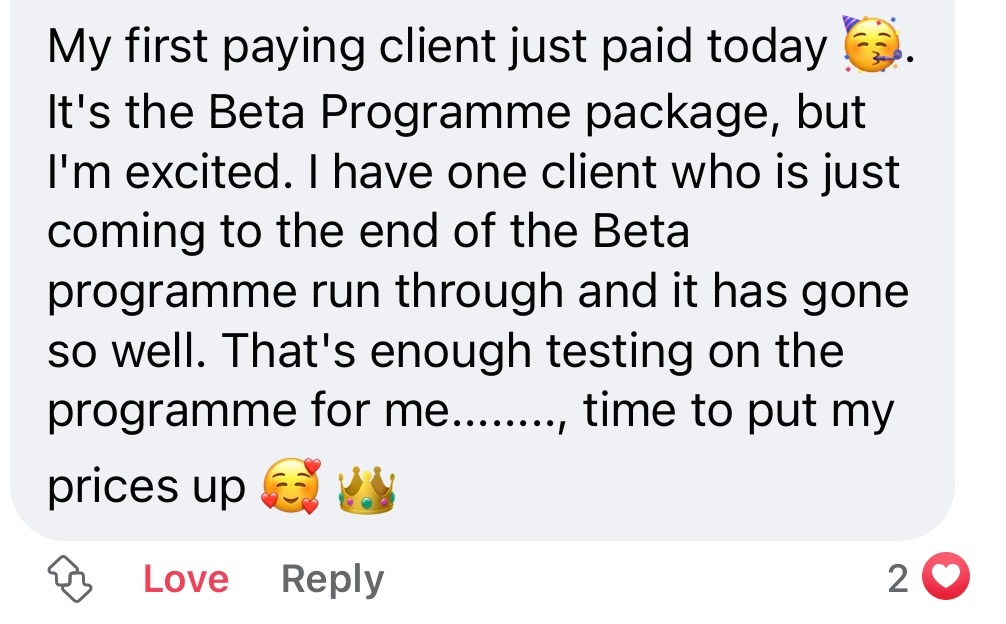The width and height of the screenshot is (1006, 624).
Task: Click the party face emoji
Action: click(872, 47)
